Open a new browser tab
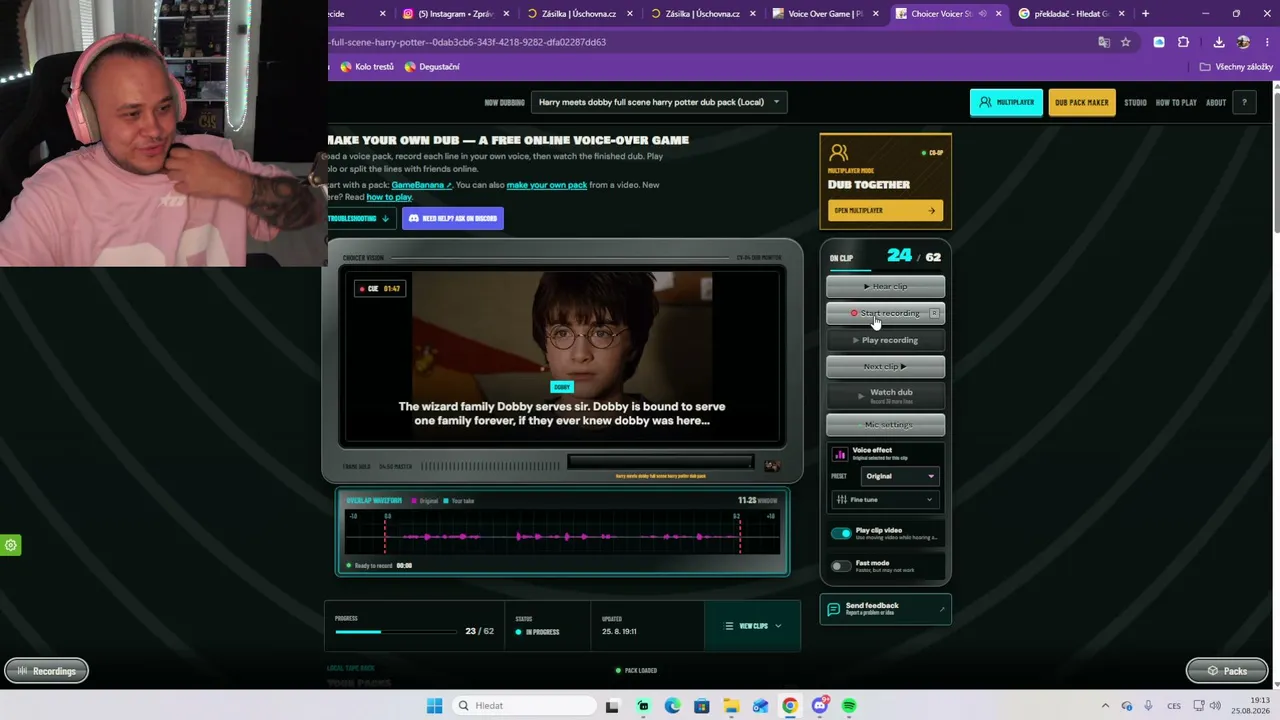 (x=1145, y=14)
